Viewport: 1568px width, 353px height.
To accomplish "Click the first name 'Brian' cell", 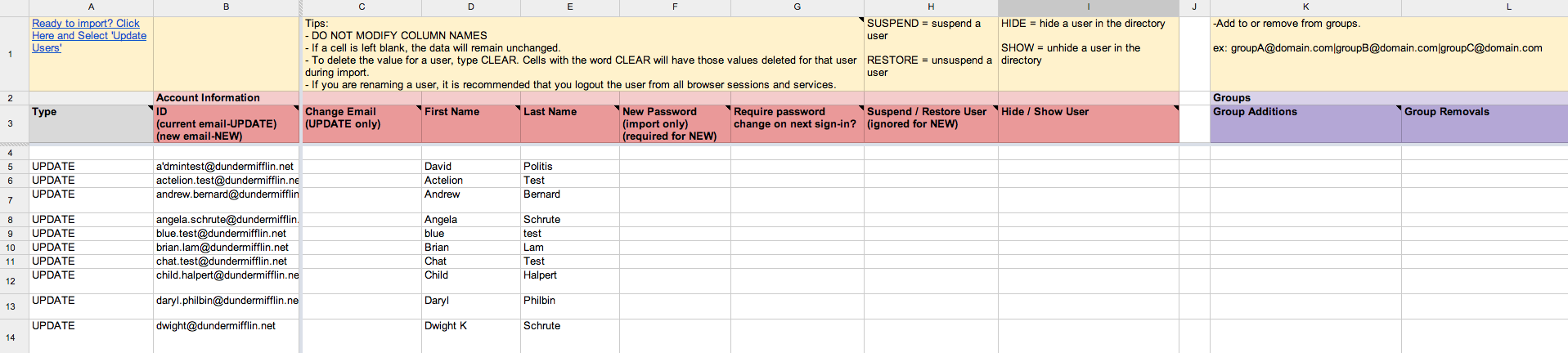I will [471, 248].
